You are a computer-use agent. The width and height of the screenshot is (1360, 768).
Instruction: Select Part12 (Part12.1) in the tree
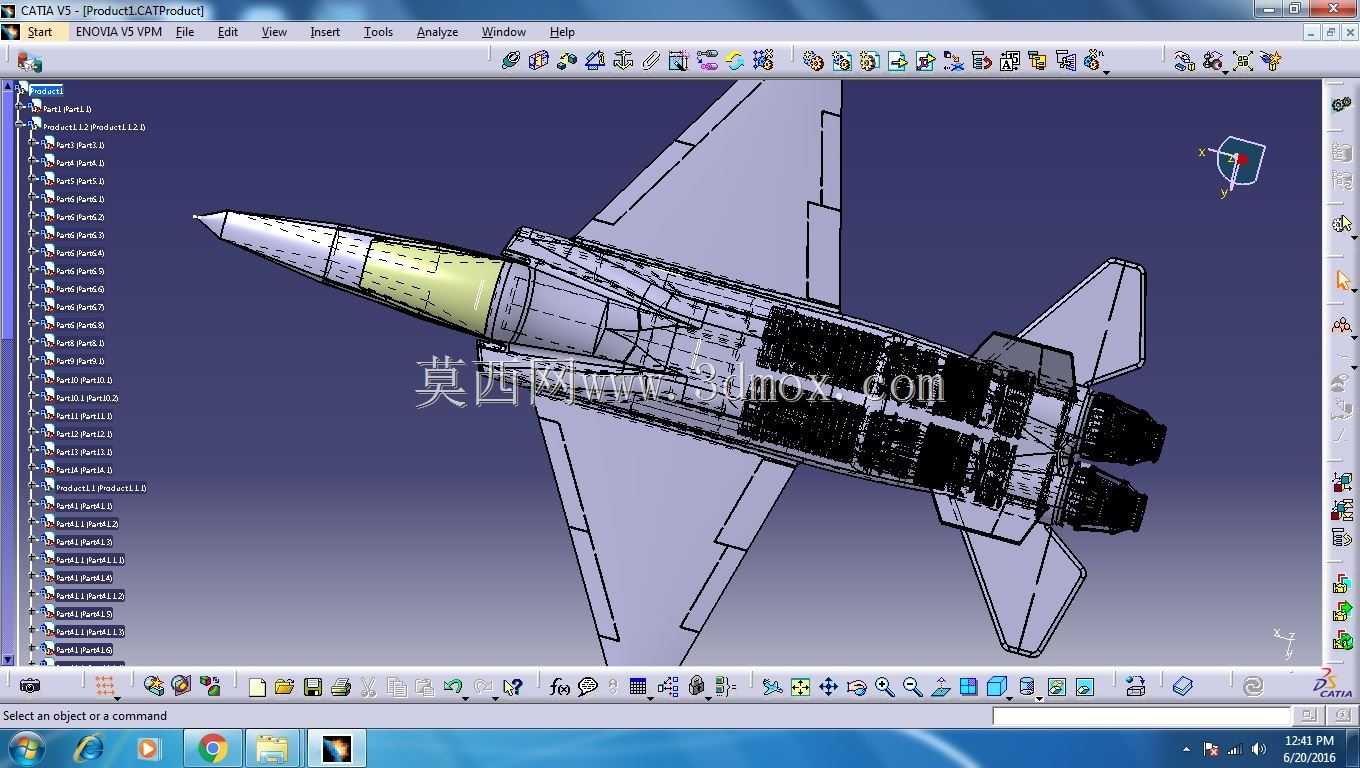(84, 434)
